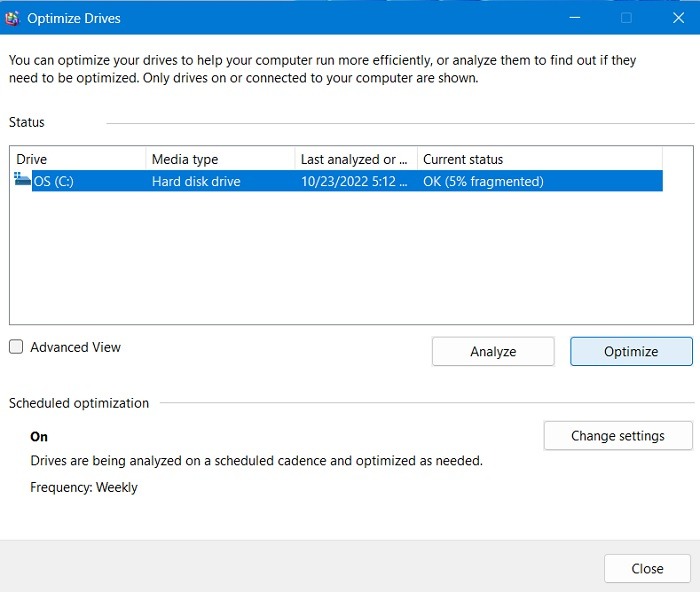
Task: Click the Frequency: Weekly text
Action: point(84,487)
